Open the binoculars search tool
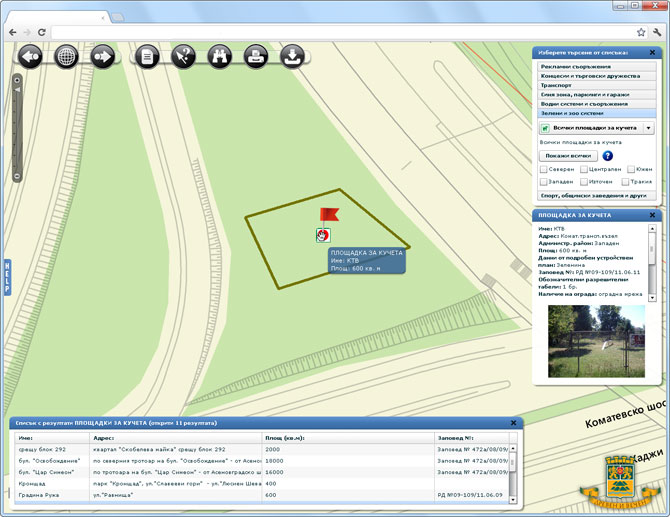This screenshot has height=517, width=670. tap(220, 56)
